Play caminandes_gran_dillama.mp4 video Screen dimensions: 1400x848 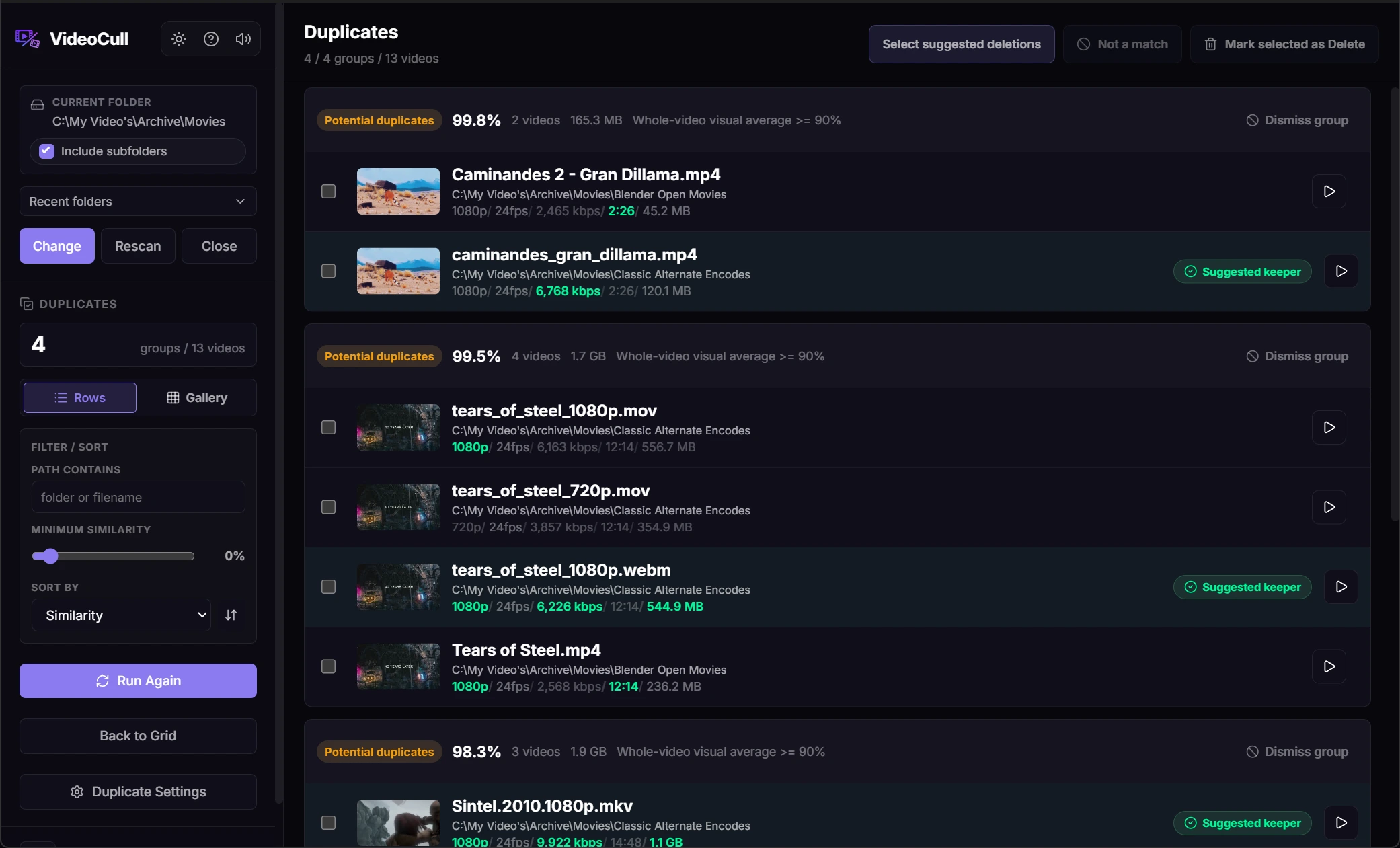coord(1341,271)
